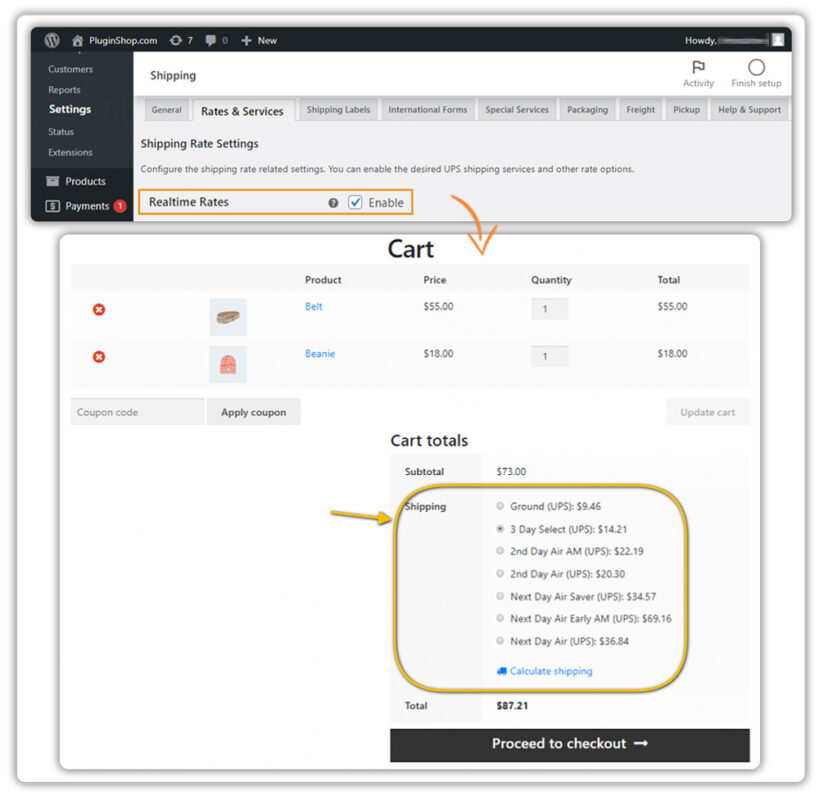The height and width of the screenshot is (800, 819).
Task: Remove Beanie using the red X icon
Action: 99,357
